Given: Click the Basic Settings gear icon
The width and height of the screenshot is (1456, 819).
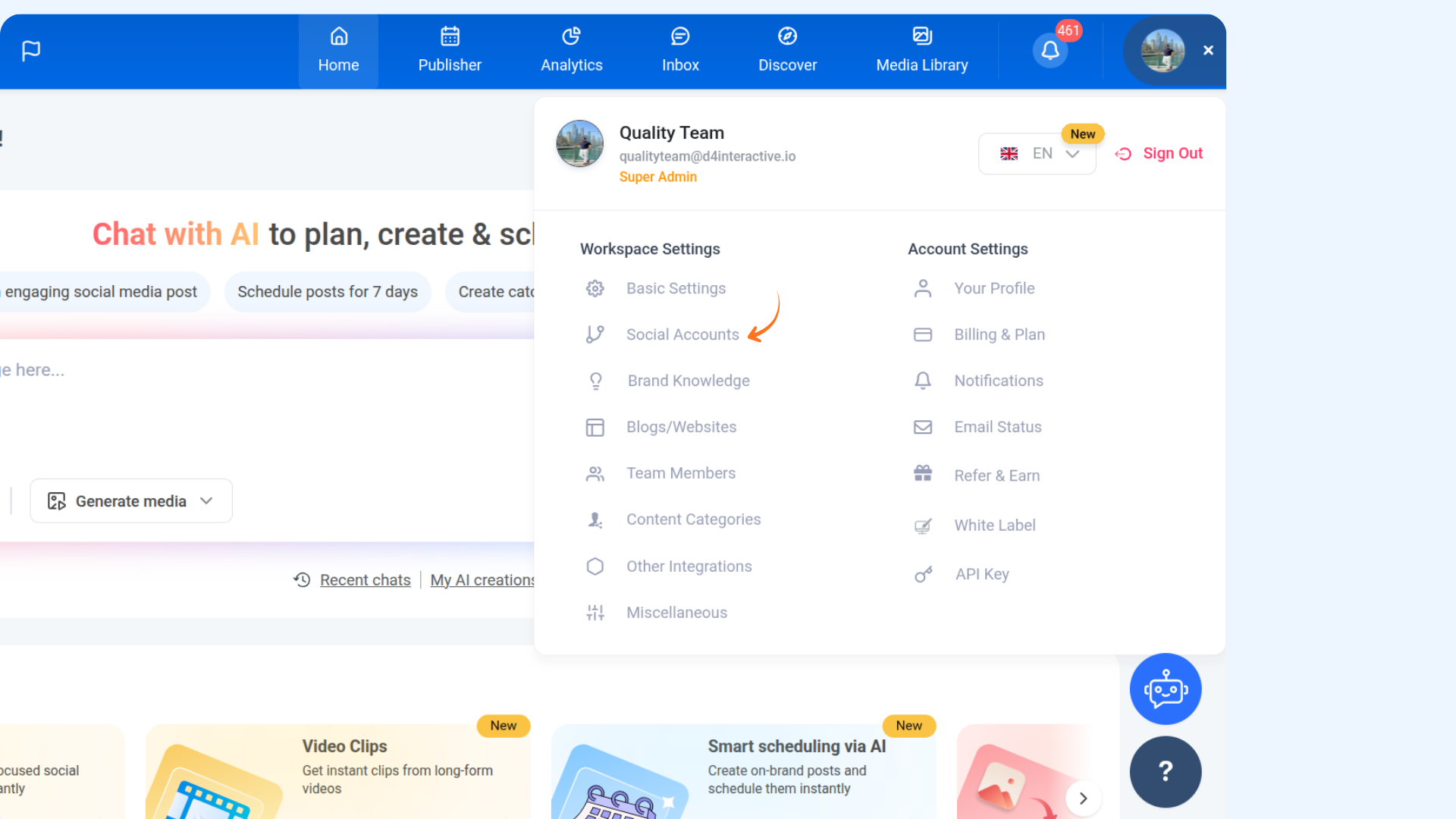Looking at the screenshot, I should pyautogui.click(x=595, y=289).
